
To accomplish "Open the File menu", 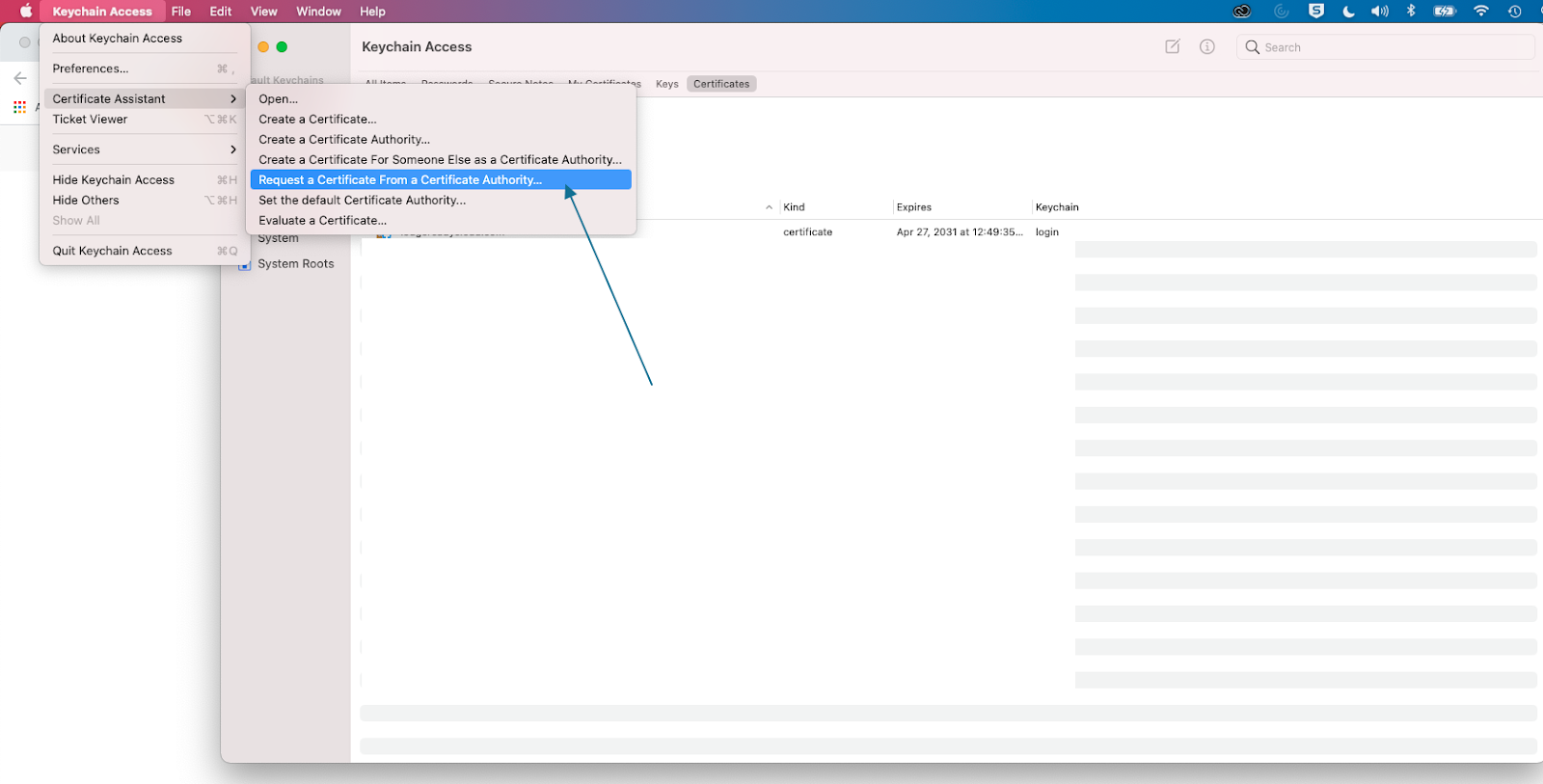I will coord(181,12).
